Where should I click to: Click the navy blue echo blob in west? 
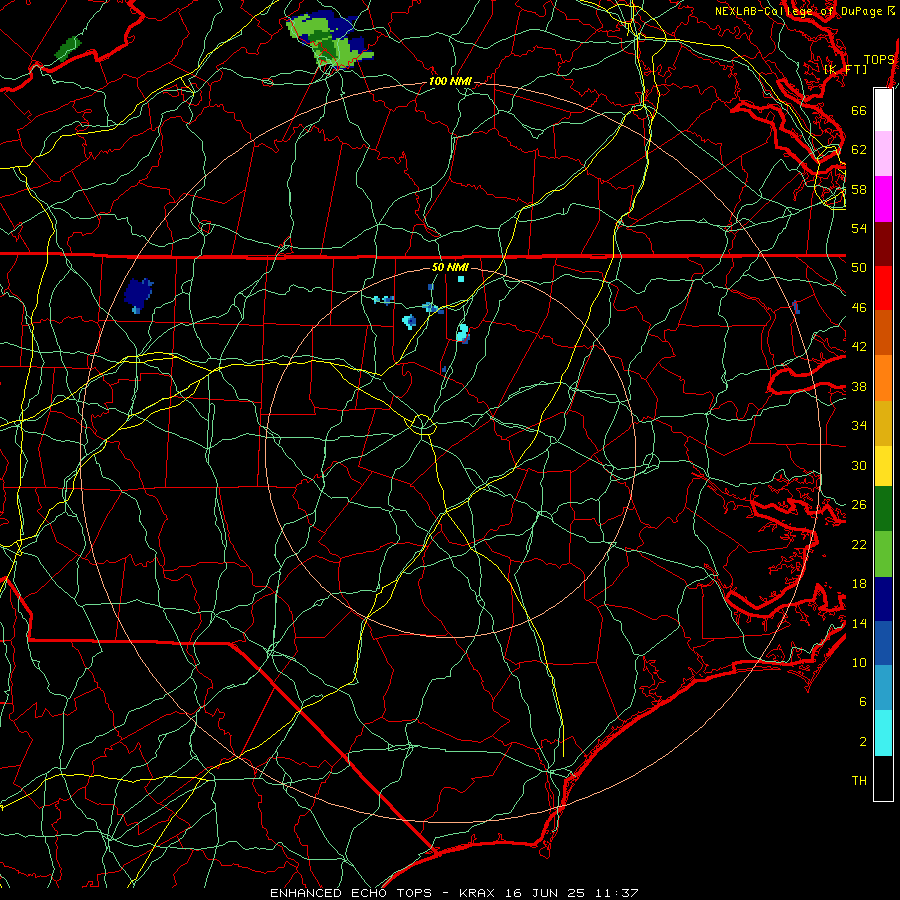139,295
